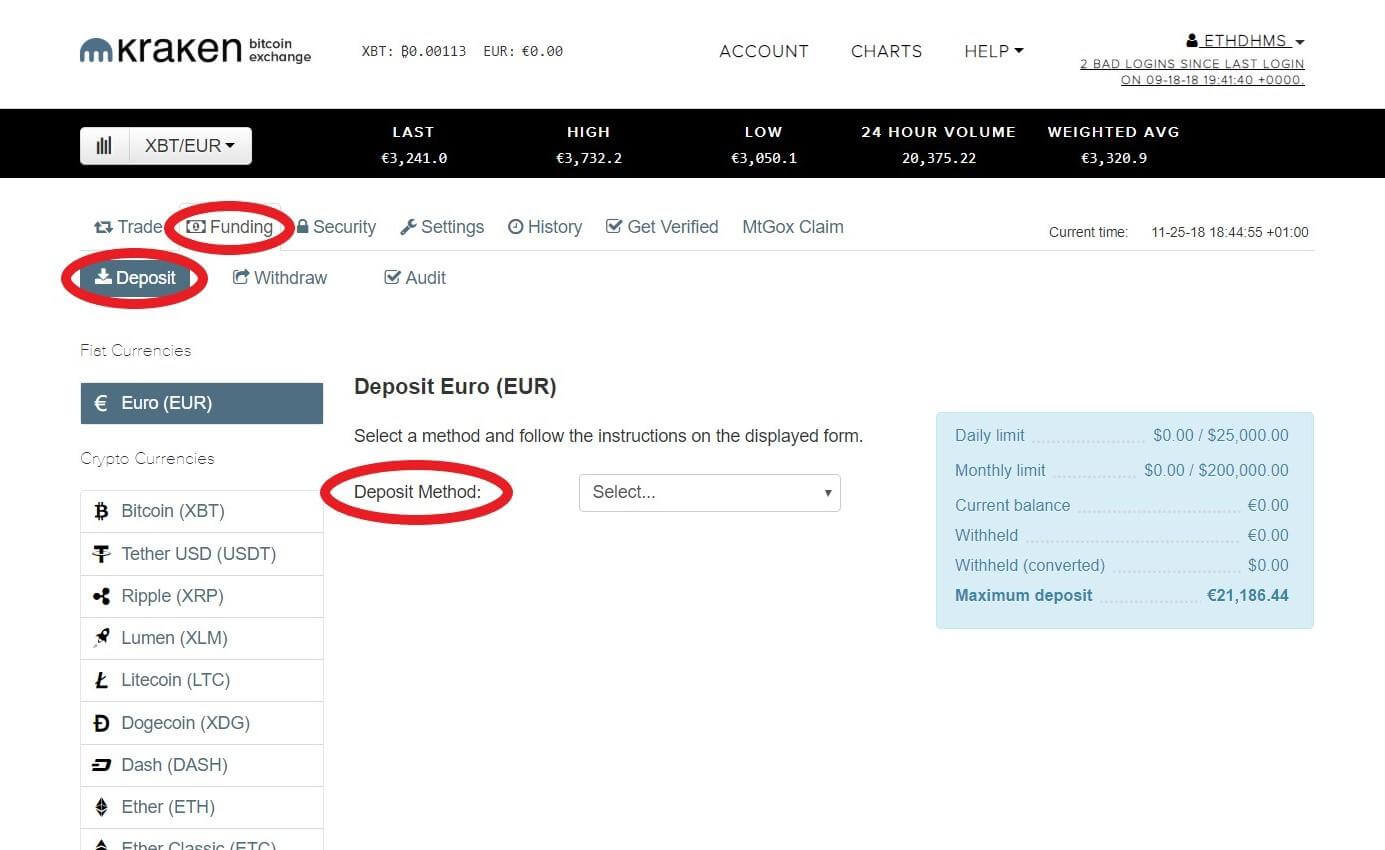Viewport: 1385px width, 850px height.
Task: Open the ACCOUNT menu
Action: click(764, 51)
